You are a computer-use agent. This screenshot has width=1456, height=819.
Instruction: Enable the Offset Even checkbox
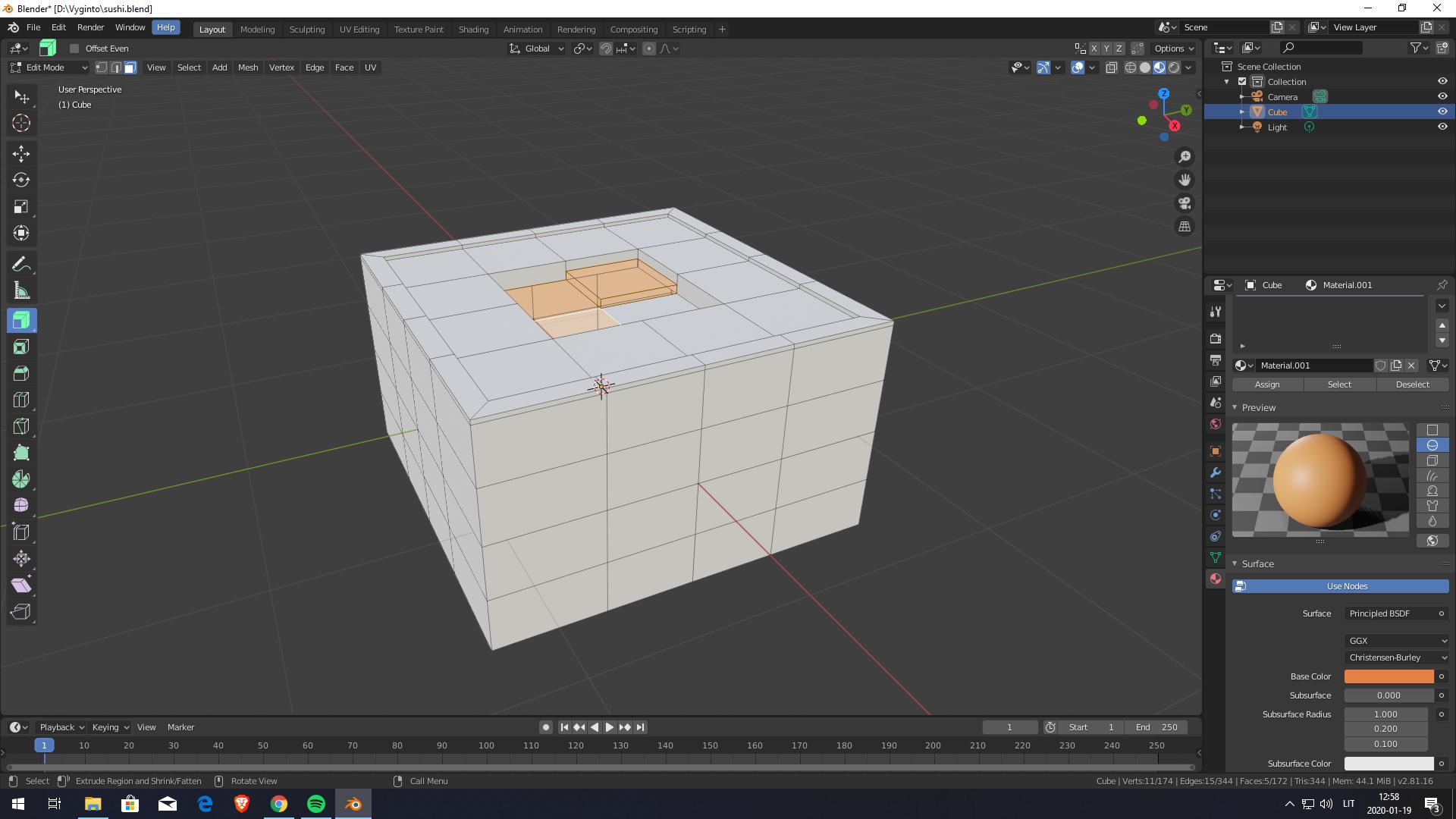(74, 48)
